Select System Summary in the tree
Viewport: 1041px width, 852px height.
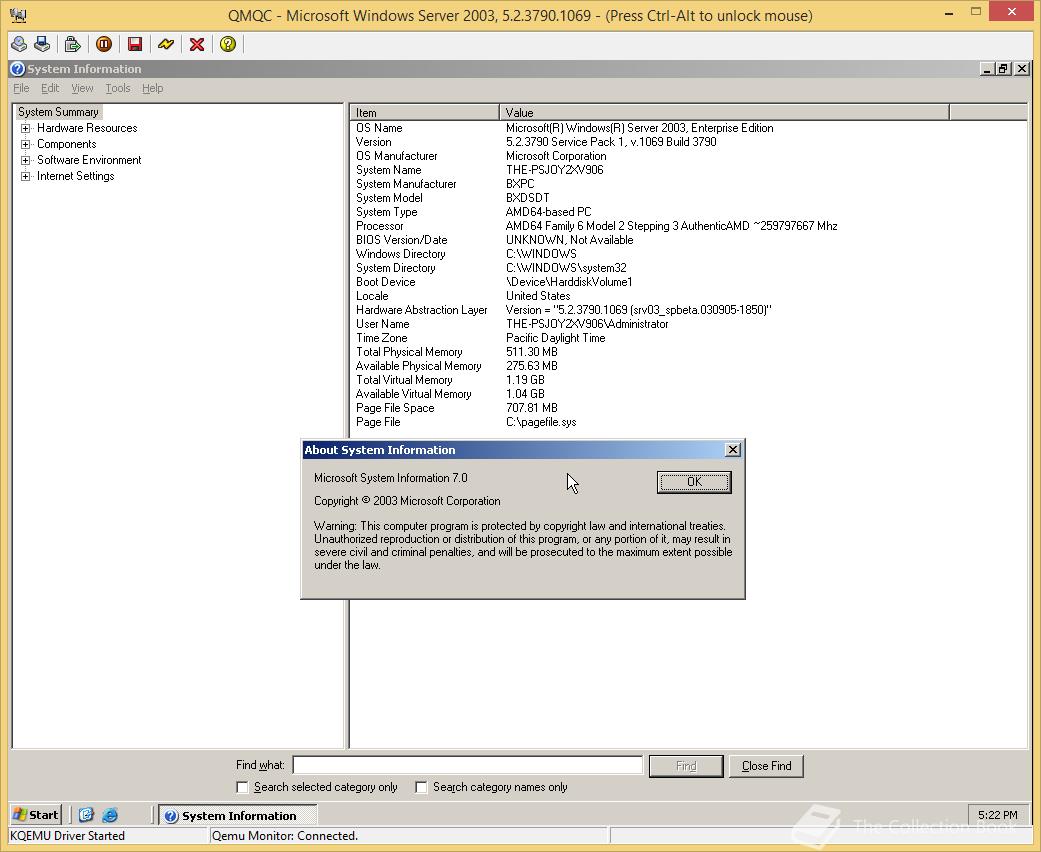coord(58,112)
